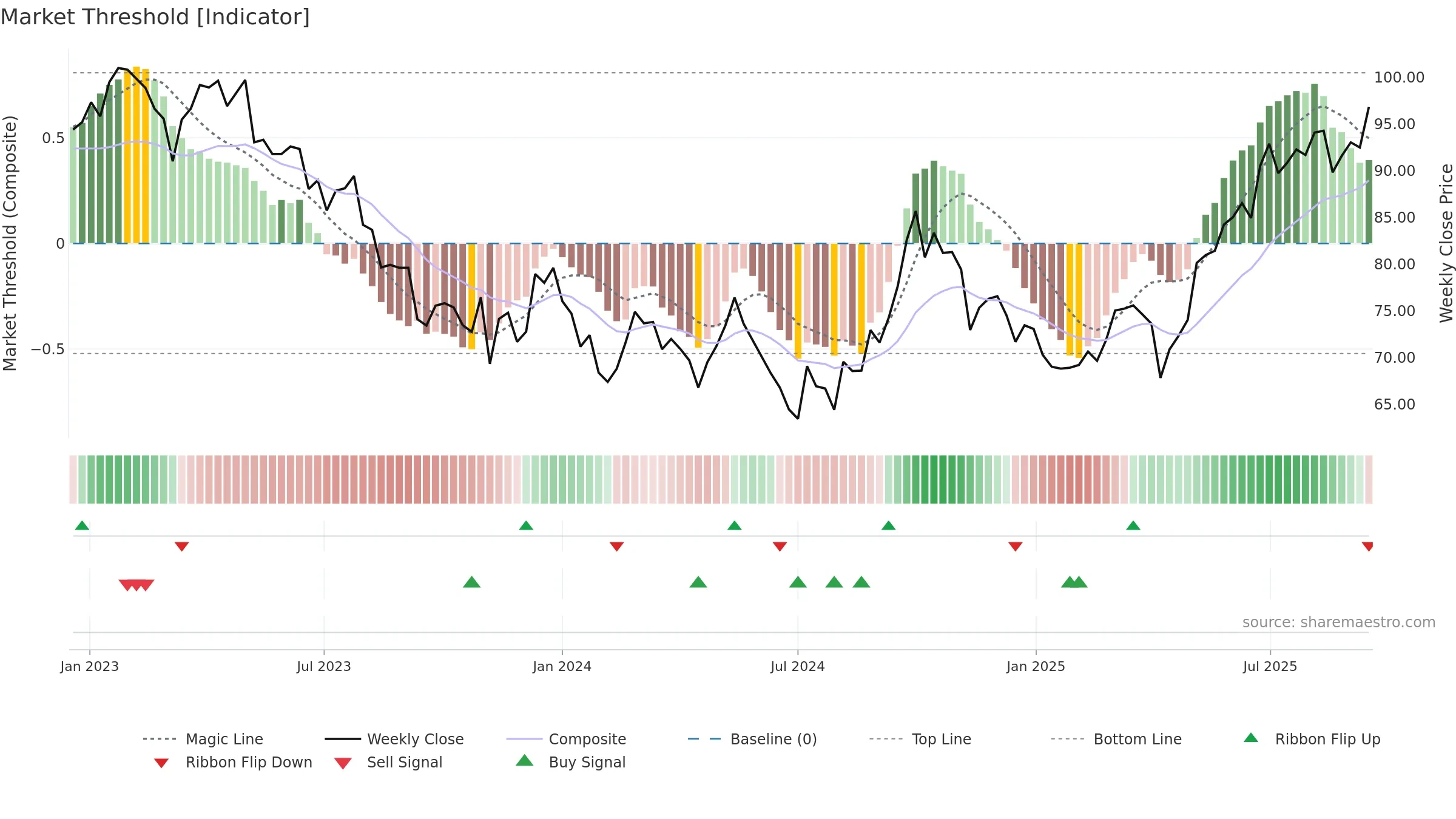Viewport: 1456px width, 819px height.
Task: Click the 90.00 price tick on the right axis
Action: point(1395,171)
